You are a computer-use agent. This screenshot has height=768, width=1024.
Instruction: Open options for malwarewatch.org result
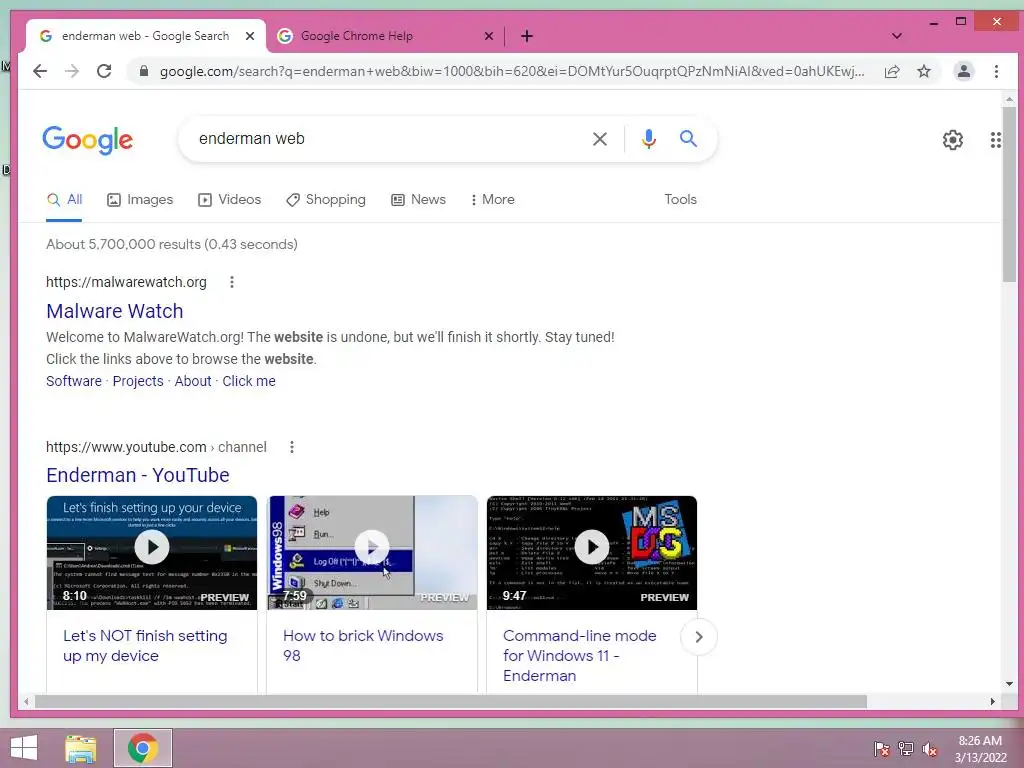(232, 282)
